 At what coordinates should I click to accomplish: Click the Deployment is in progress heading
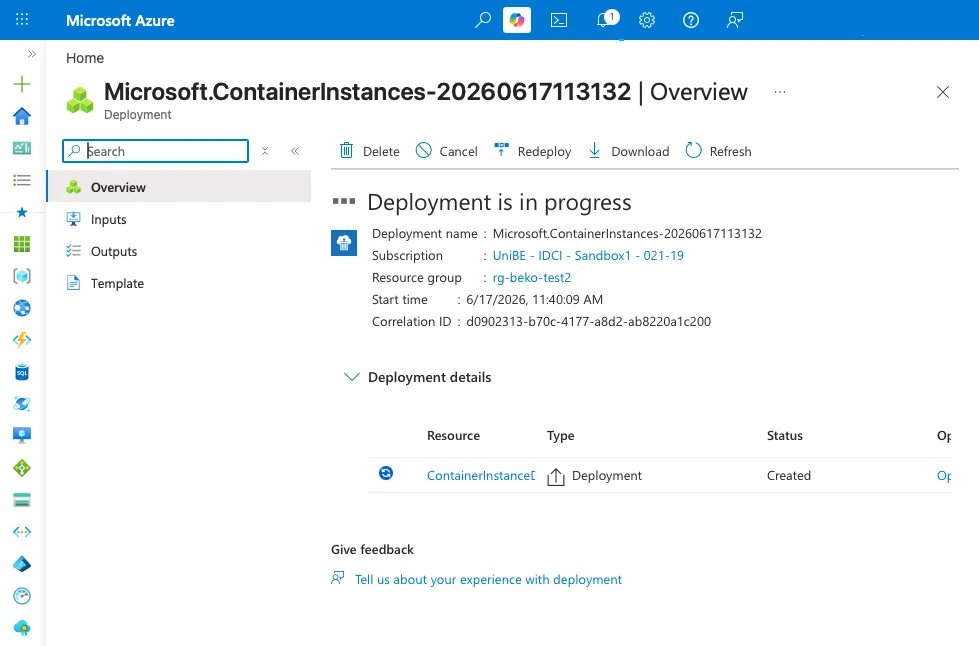[499, 202]
